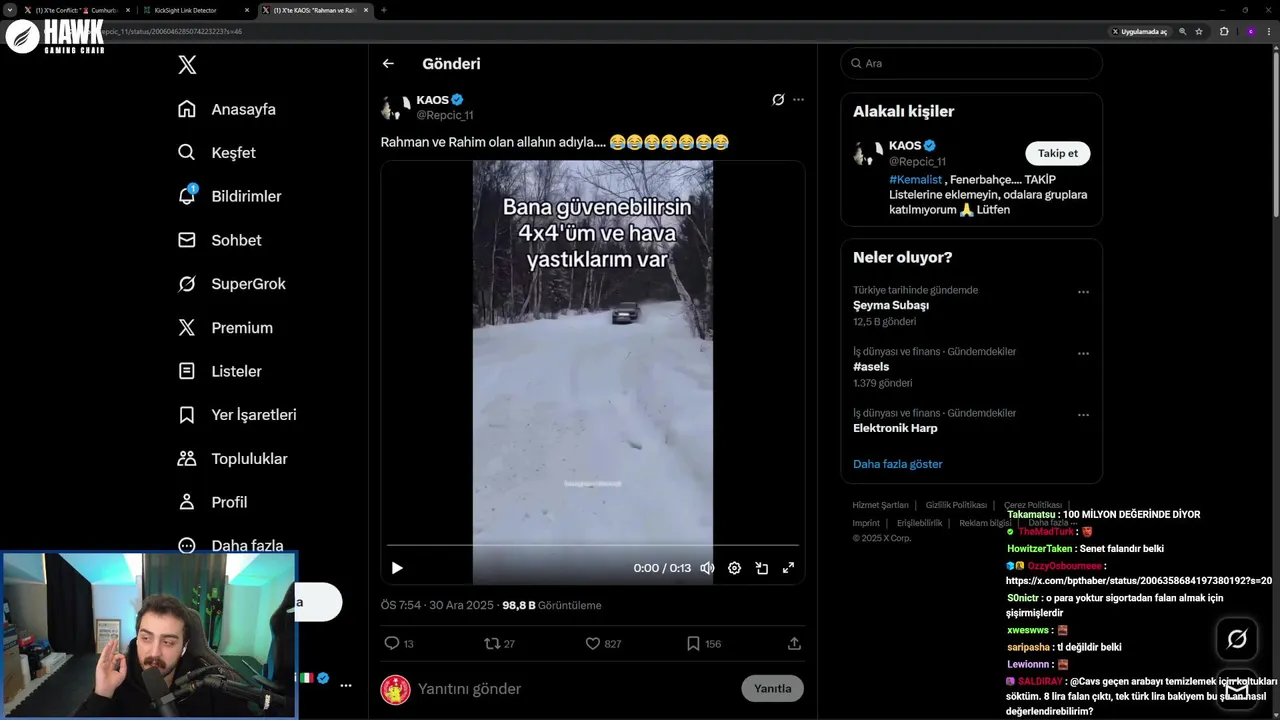
Task: Open the Hizmet Şartları footer link
Action: point(880,505)
